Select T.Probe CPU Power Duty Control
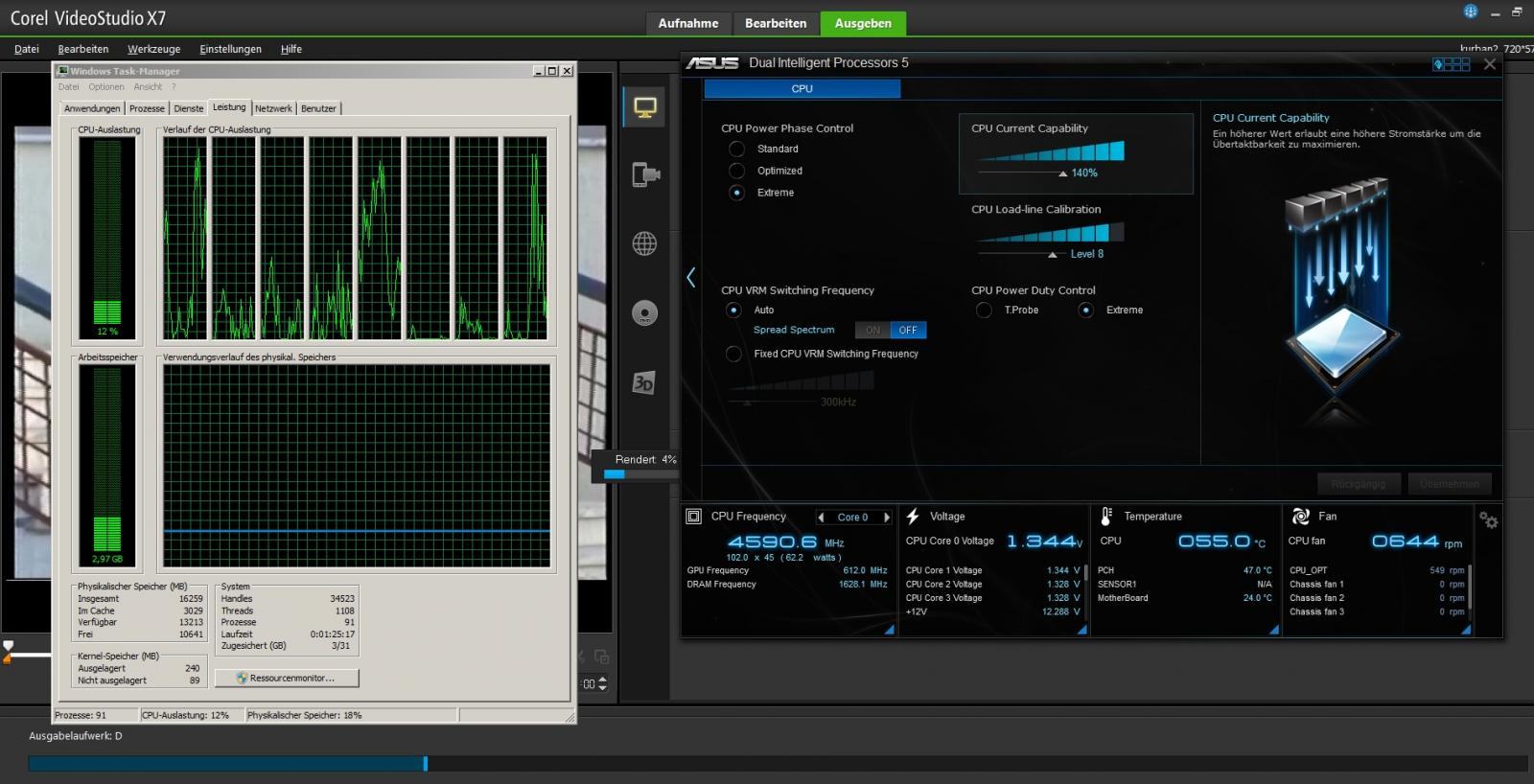This screenshot has height=784, width=1534. pyautogui.click(x=984, y=310)
